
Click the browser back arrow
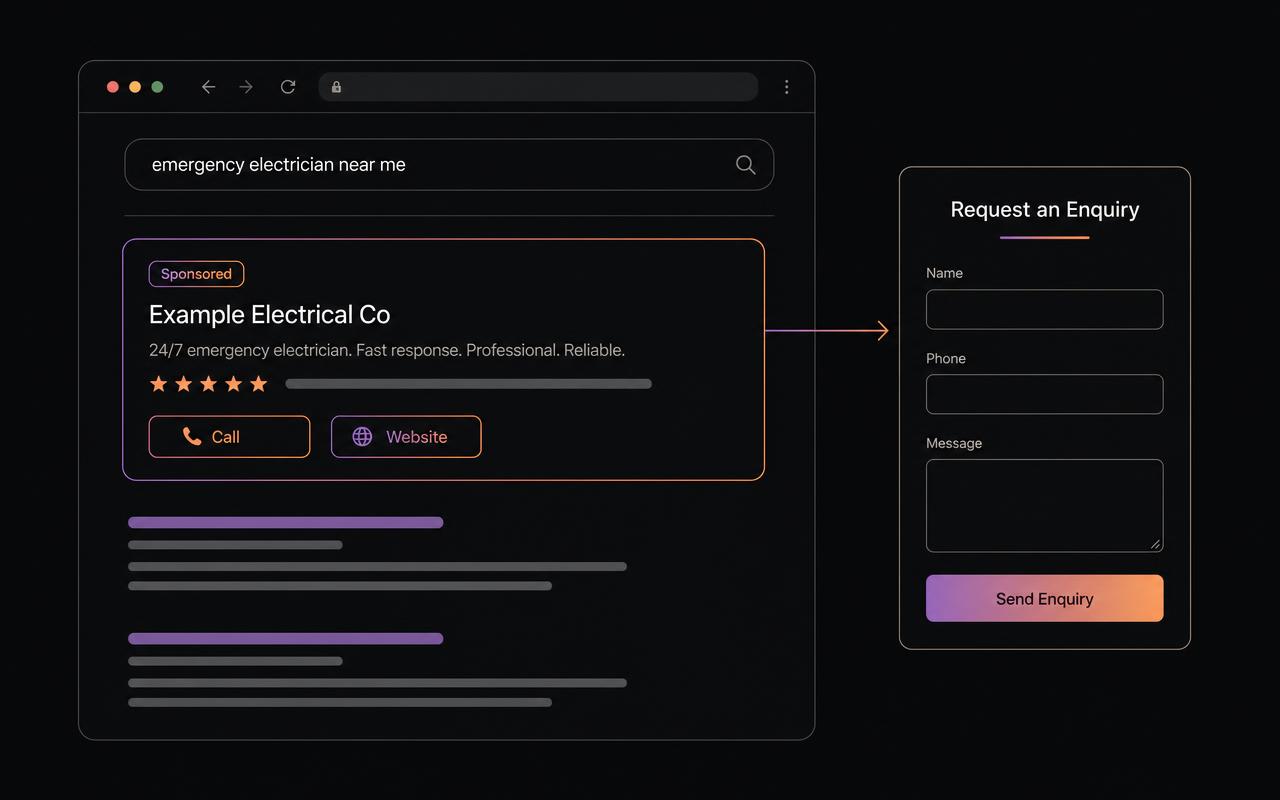pos(208,87)
